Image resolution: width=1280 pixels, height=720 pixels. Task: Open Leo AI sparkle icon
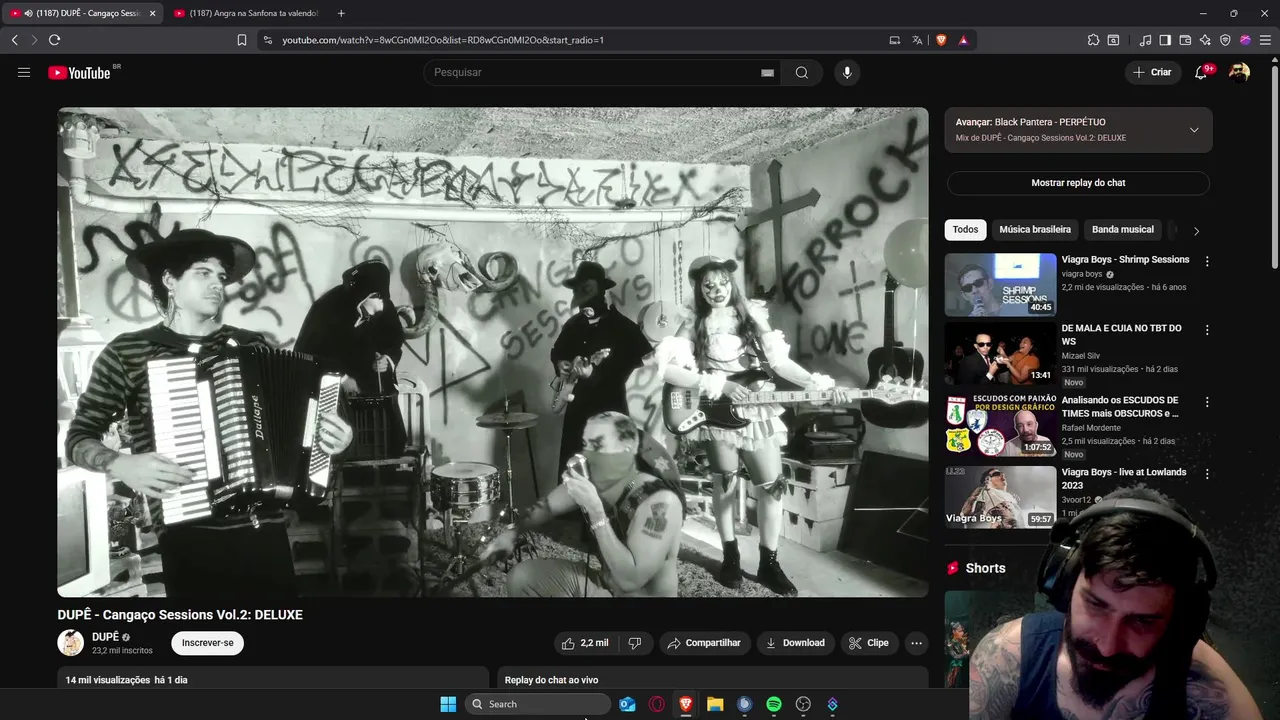1205,40
